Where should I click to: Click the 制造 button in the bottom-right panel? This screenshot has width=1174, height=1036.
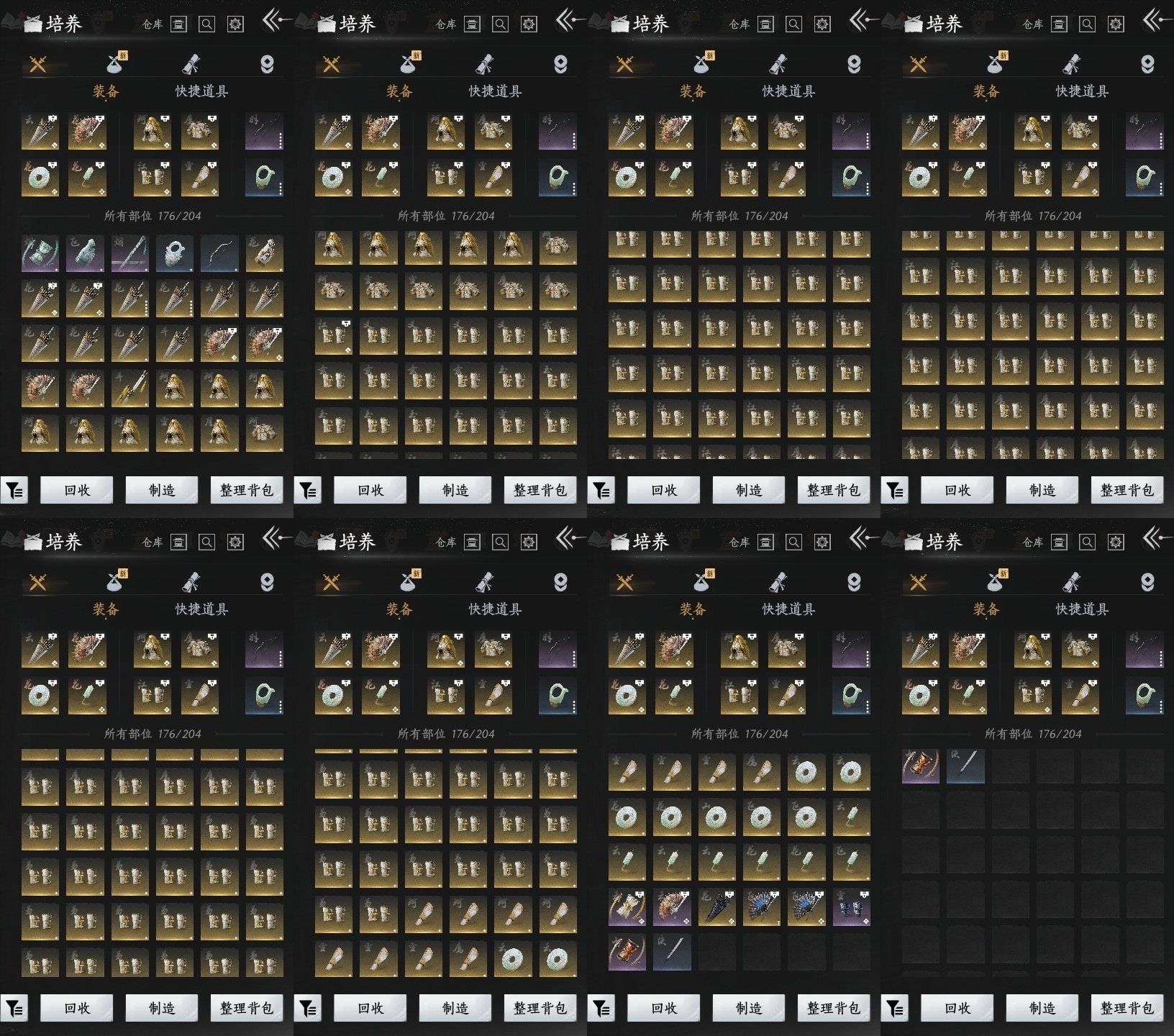tap(1042, 1008)
